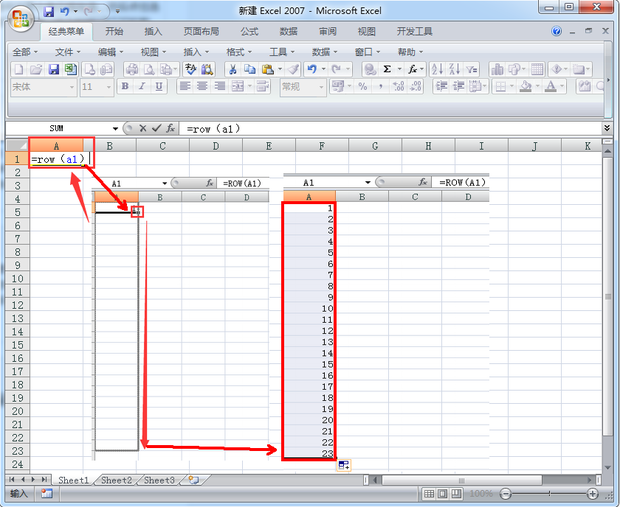Image resolution: width=620 pixels, height=507 pixels.
Task: Open the paste options dropdown arrow
Action: (280, 70)
